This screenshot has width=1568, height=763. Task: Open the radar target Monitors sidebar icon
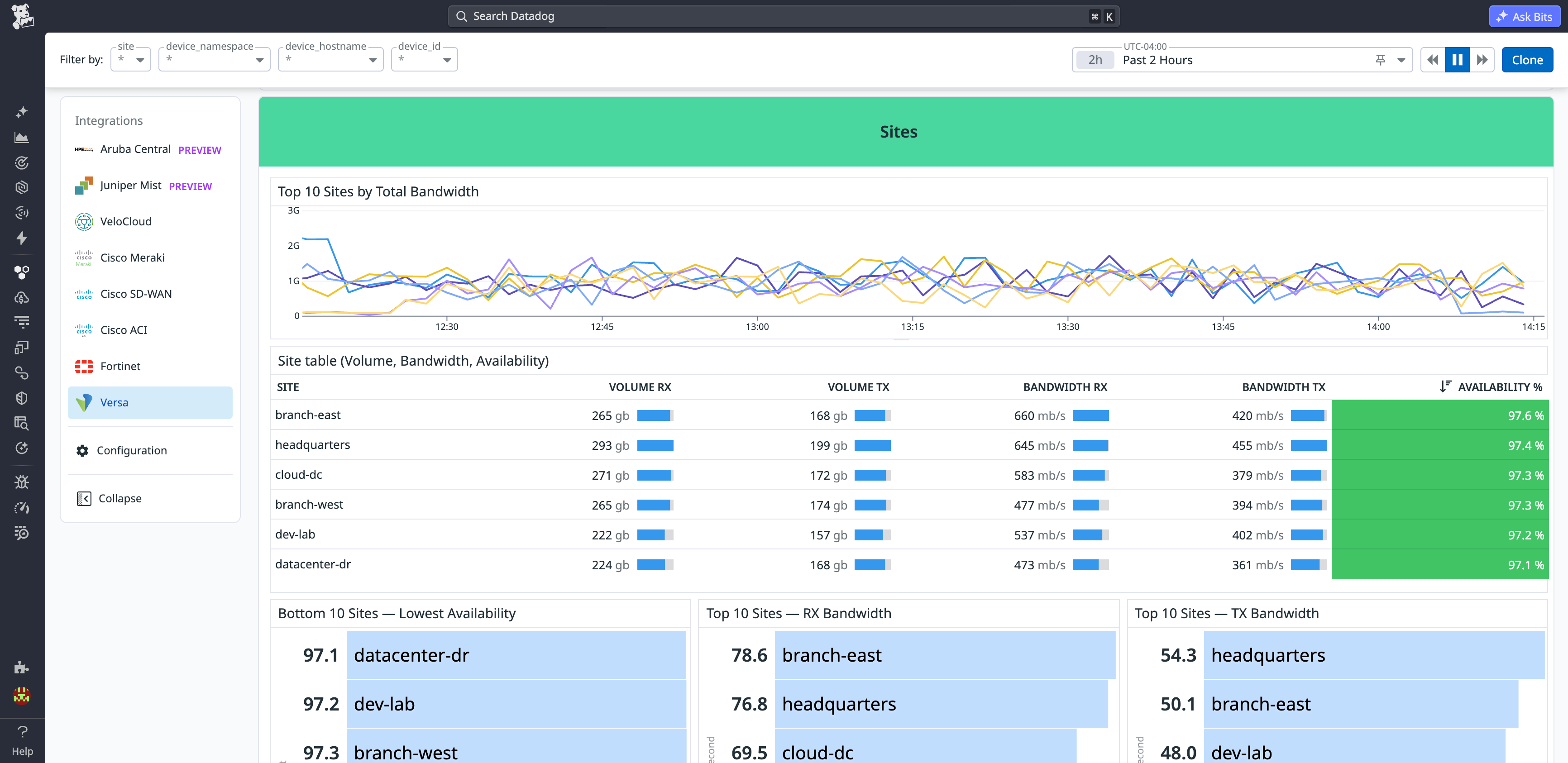click(22, 162)
